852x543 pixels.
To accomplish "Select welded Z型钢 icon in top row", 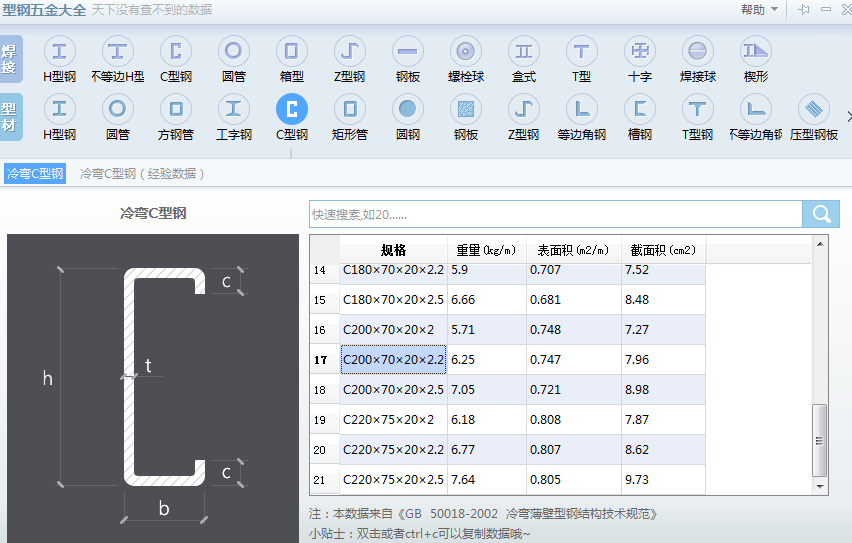I will coord(349,52).
